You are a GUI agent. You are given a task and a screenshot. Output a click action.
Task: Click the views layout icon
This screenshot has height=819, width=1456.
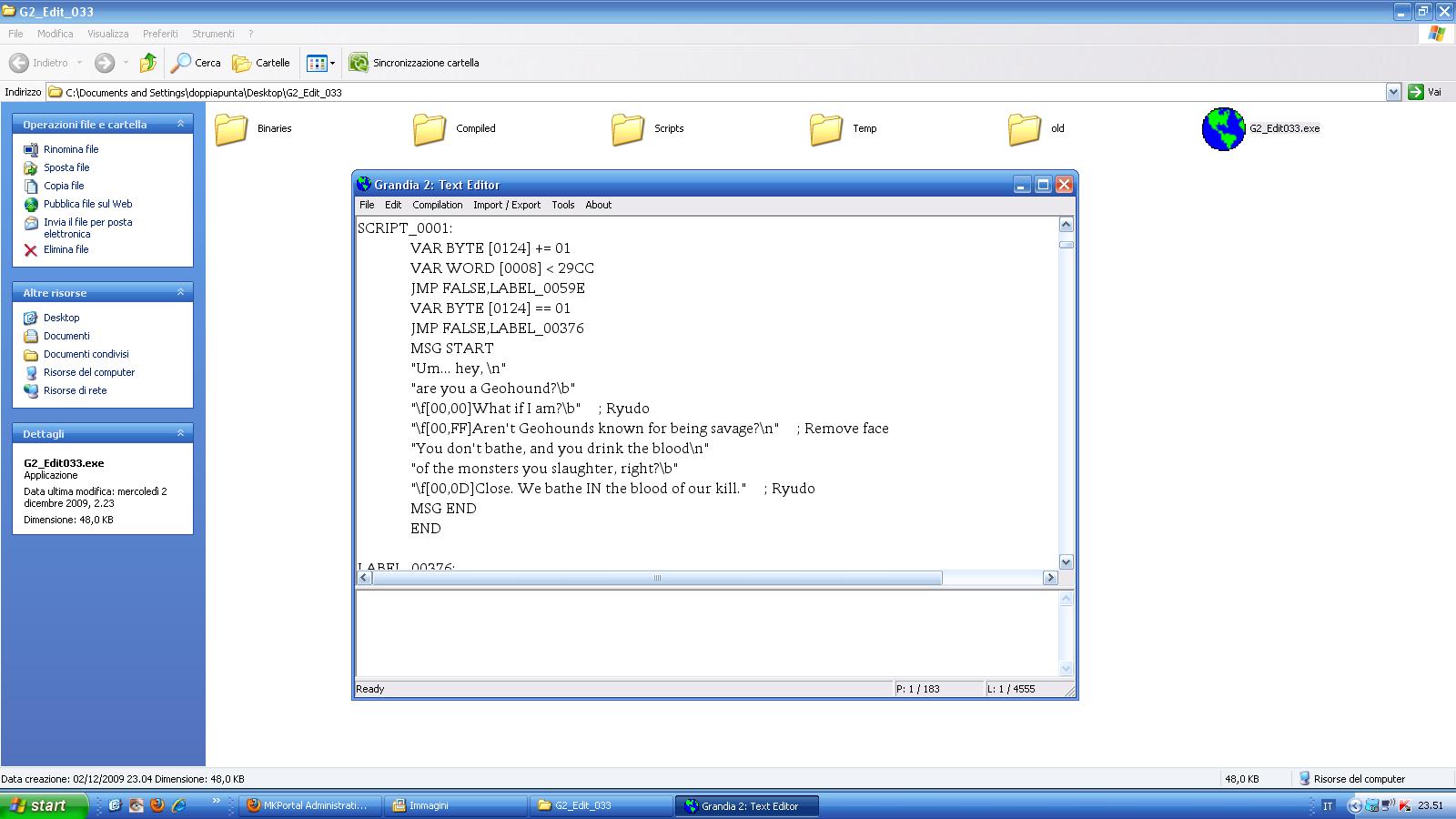click(x=317, y=63)
